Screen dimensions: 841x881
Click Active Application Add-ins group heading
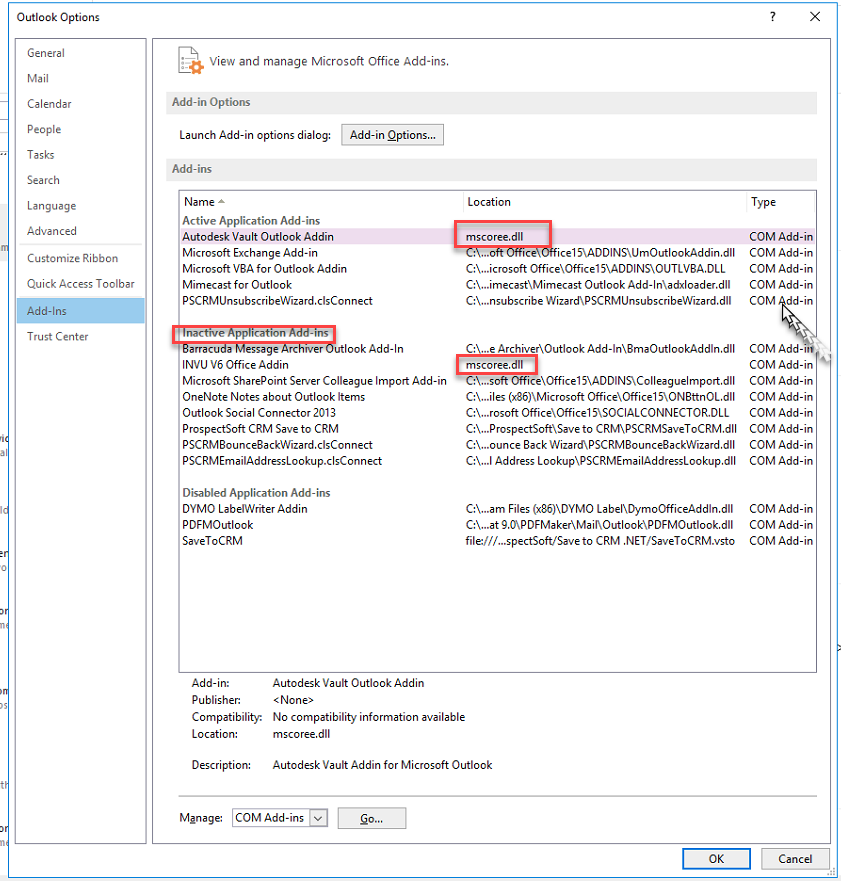coord(251,221)
